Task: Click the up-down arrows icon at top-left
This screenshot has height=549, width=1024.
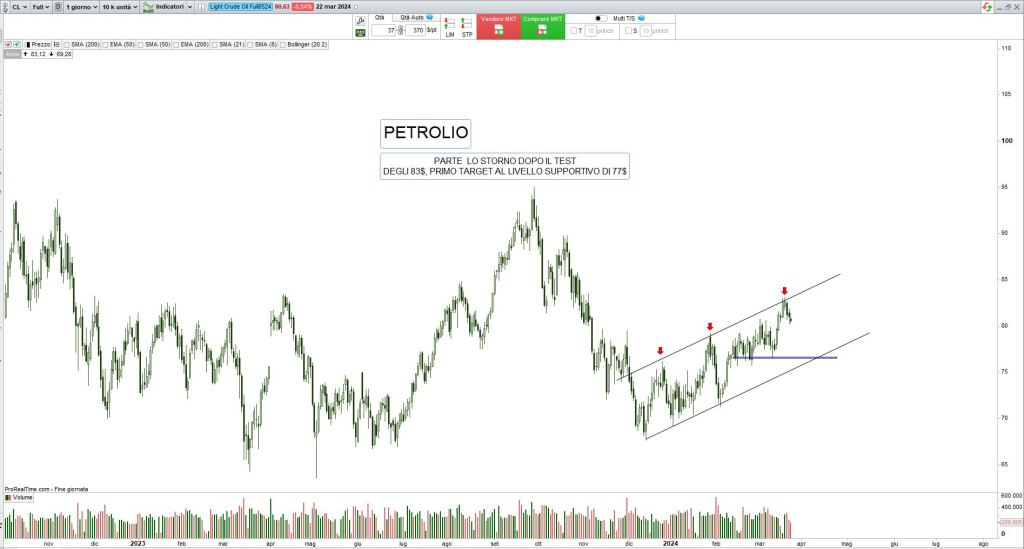Action: [x=5, y=7]
